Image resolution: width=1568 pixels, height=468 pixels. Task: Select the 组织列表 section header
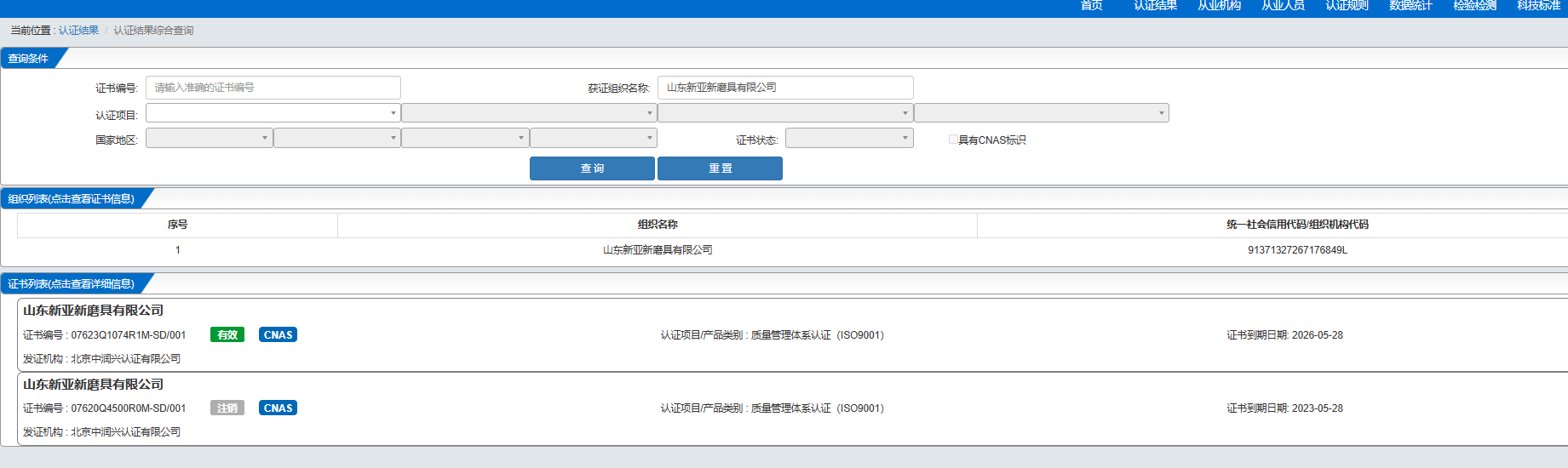click(x=72, y=199)
